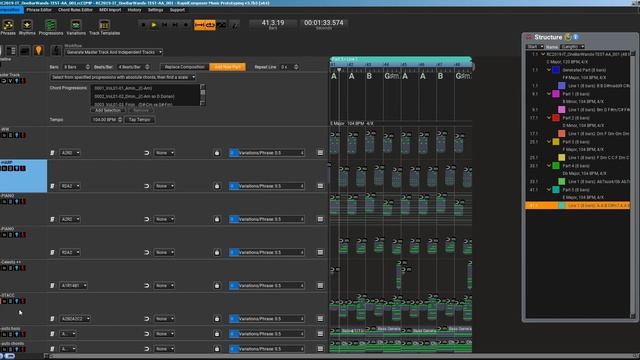
Task: Open the Phrases browser
Action: tap(8, 27)
